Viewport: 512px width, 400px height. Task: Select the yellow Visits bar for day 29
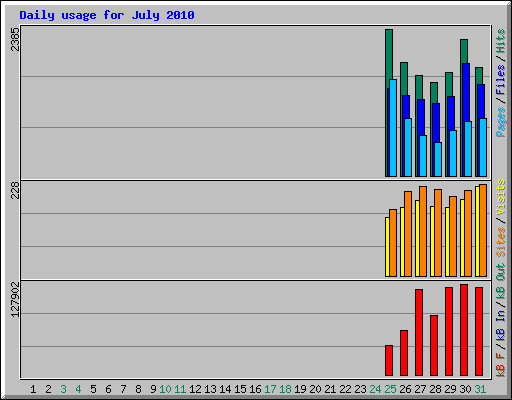click(x=447, y=242)
